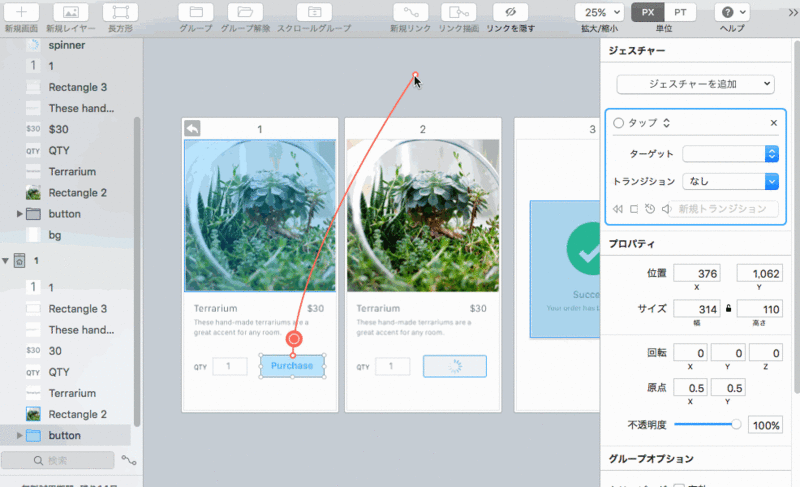This screenshot has height=487, width=800.
Task: Add a new link with 新規リンク
Action: [x=411, y=12]
